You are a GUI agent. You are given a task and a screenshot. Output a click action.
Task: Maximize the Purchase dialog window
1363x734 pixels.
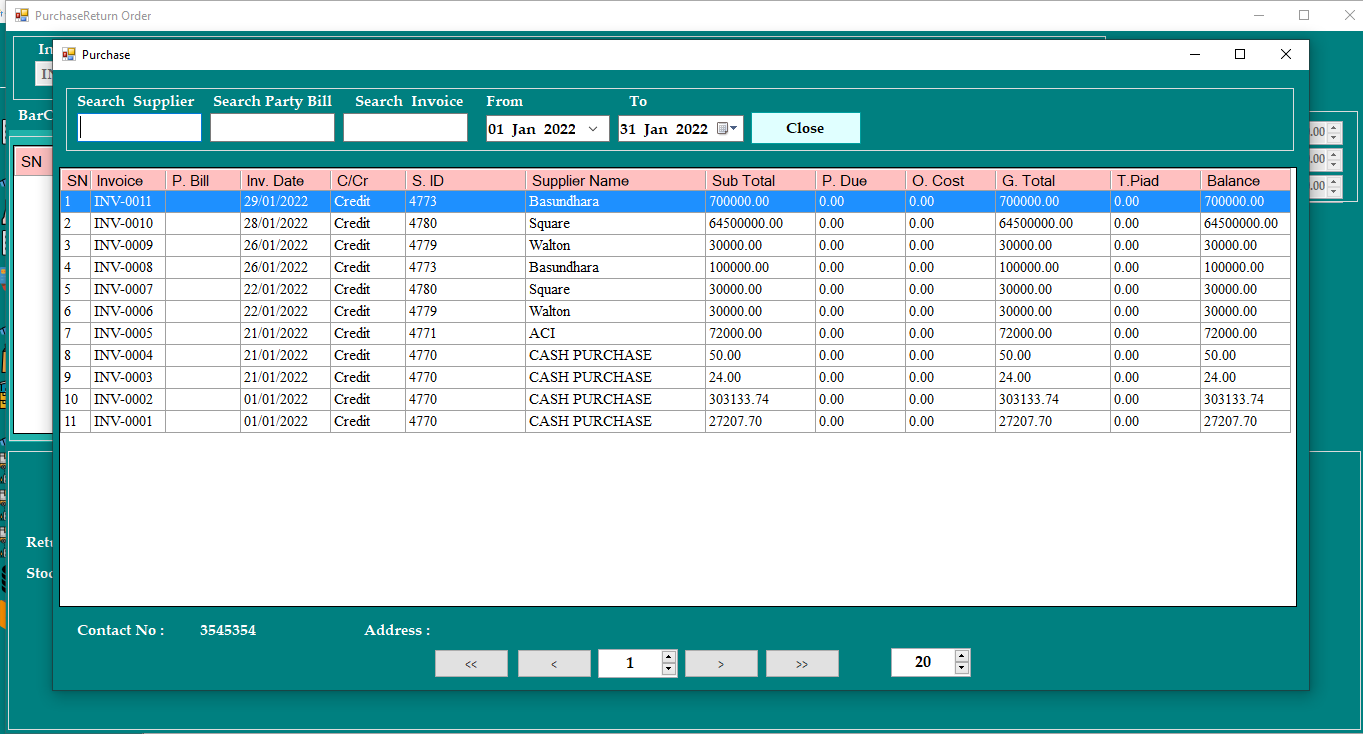tap(1240, 54)
